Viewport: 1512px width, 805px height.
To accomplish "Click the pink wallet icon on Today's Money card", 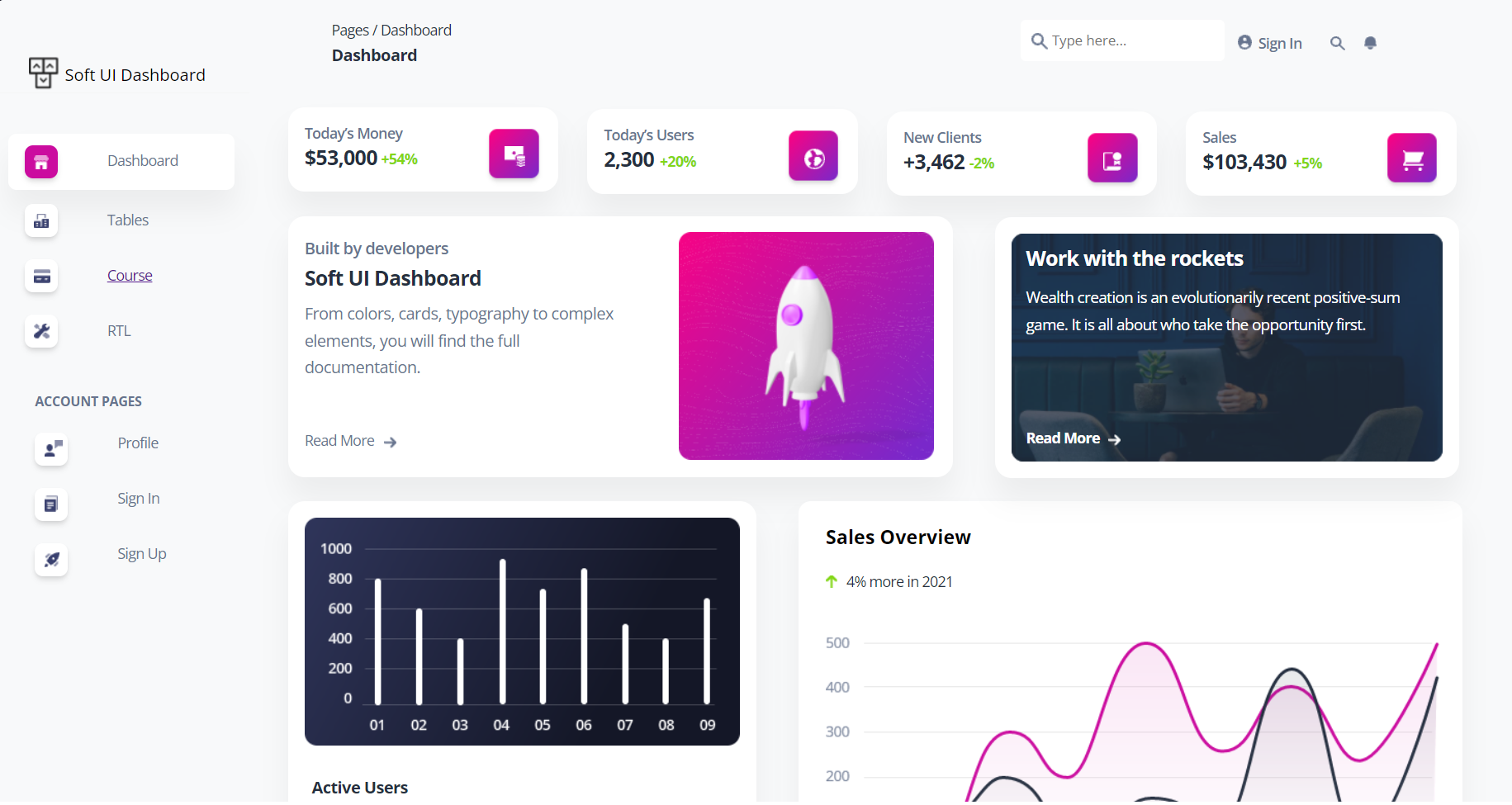I will [x=514, y=154].
